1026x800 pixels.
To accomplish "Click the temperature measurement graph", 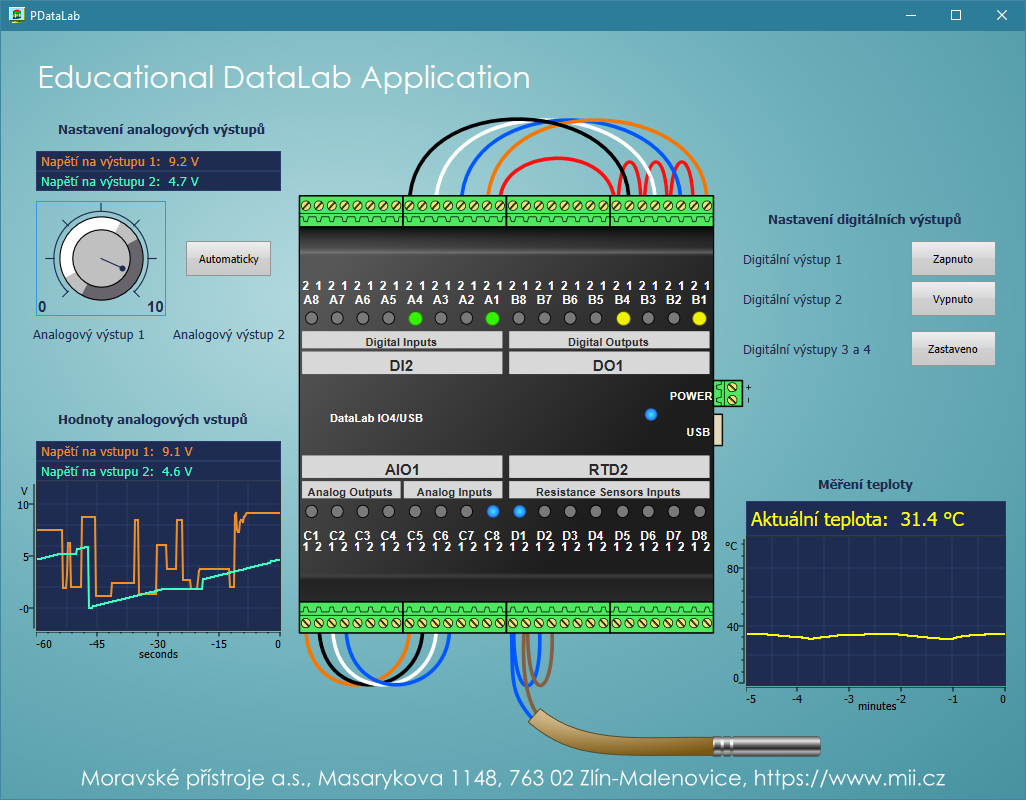I will click(875, 610).
